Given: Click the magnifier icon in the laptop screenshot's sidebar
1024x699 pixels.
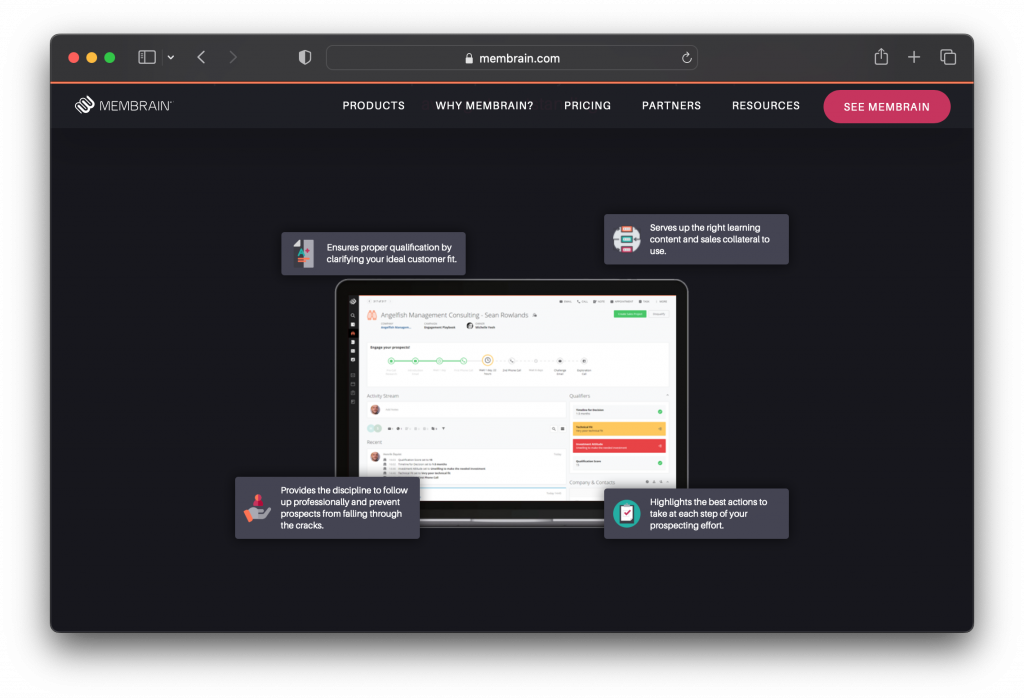Looking at the screenshot, I should pyautogui.click(x=353, y=316).
